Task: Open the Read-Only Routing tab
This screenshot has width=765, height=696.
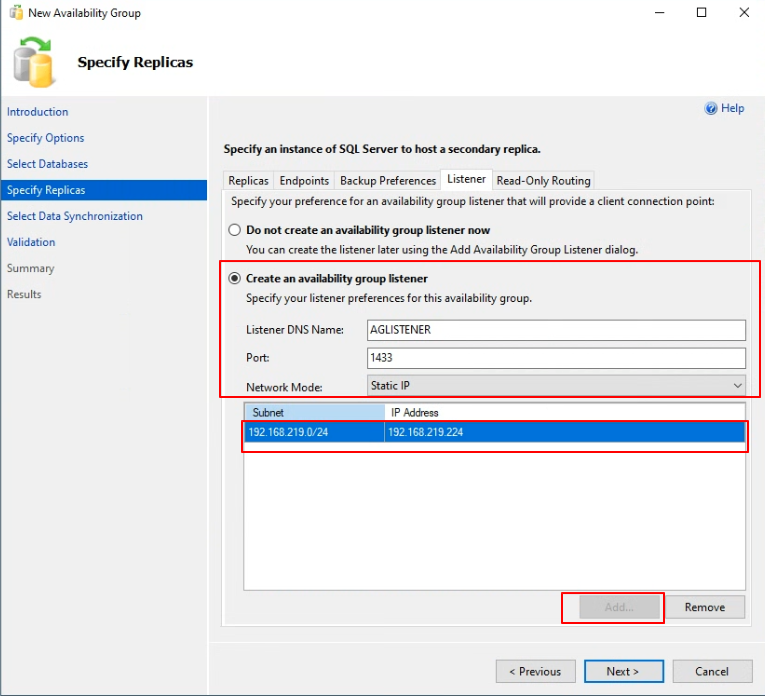Action: [544, 180]
